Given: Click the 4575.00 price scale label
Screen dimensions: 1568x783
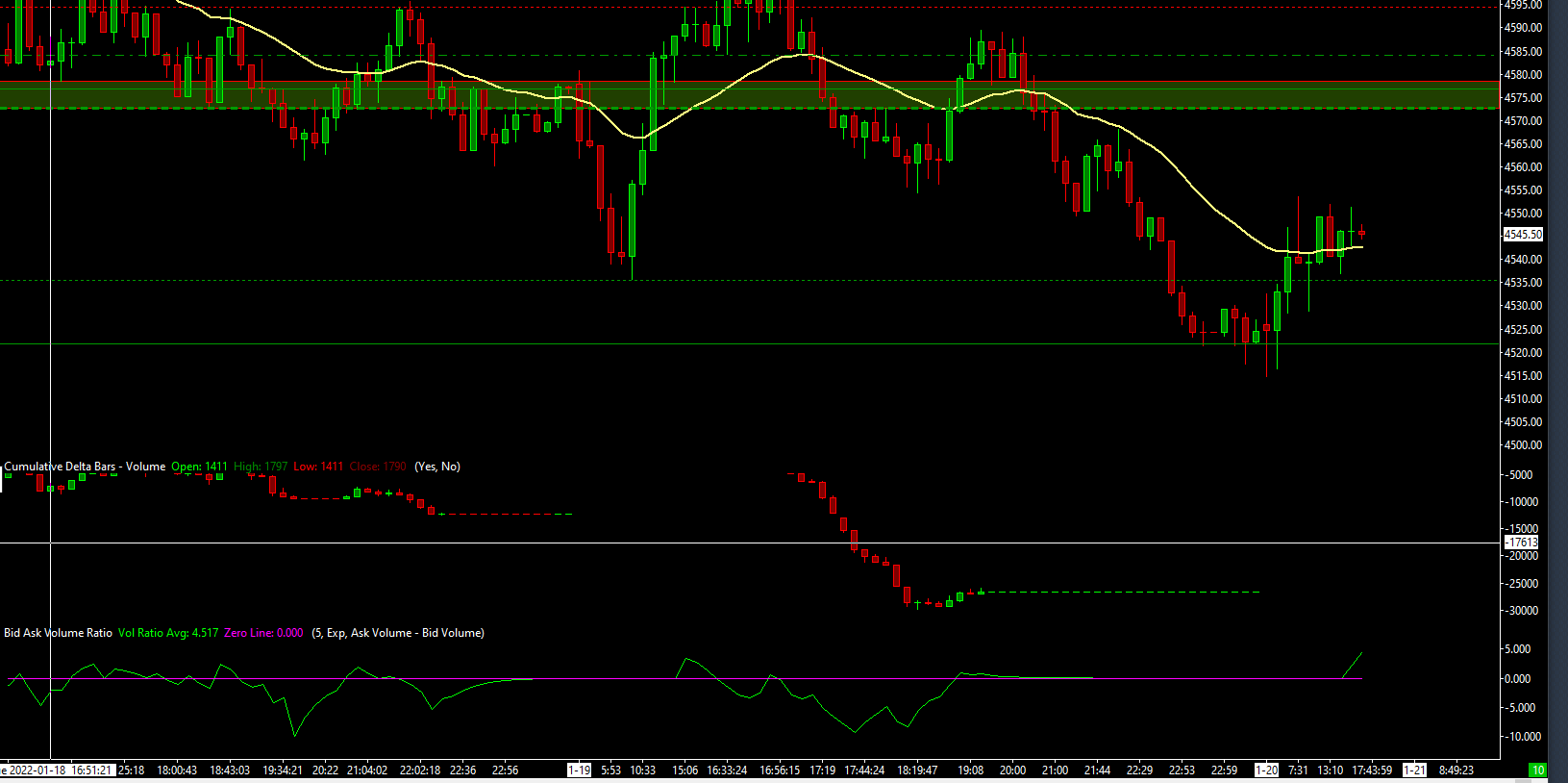Looking at the screenshot, I should tap(1523, 98).
